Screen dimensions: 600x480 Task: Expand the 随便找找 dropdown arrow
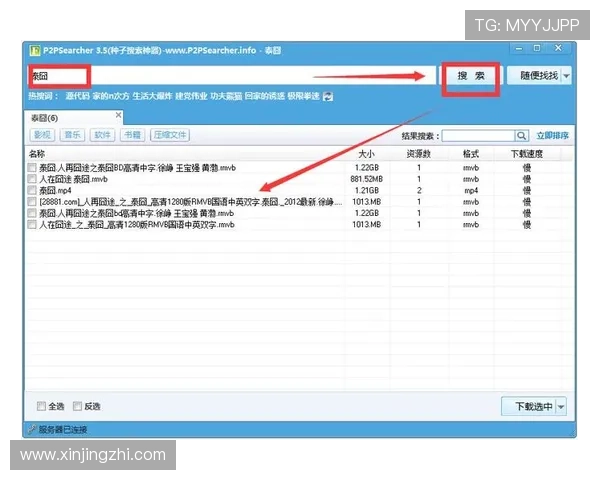(566, 76)
